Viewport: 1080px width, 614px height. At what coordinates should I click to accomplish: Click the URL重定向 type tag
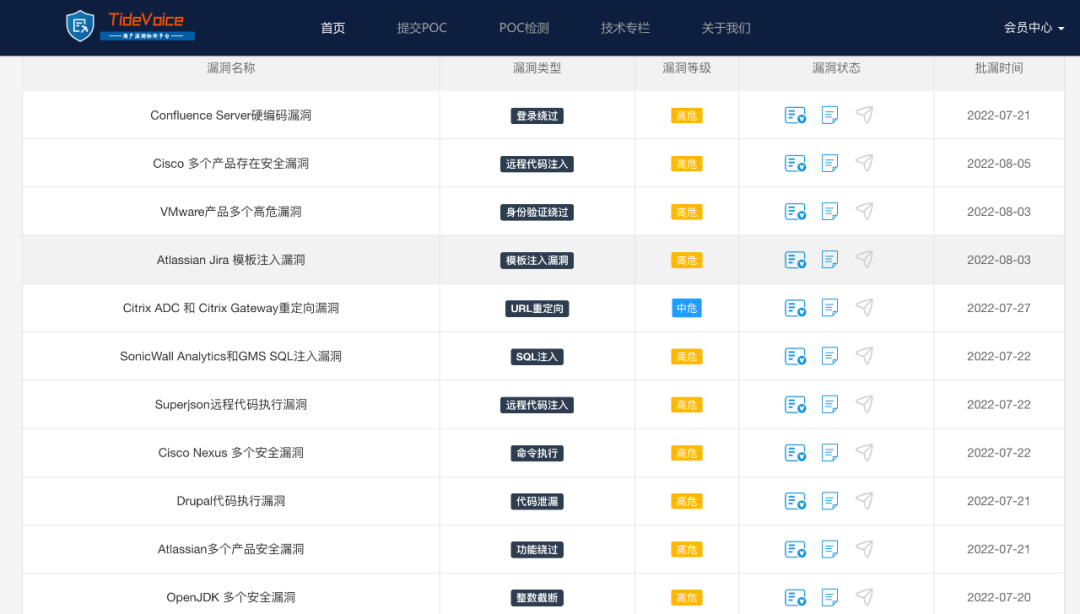(537, 309)
